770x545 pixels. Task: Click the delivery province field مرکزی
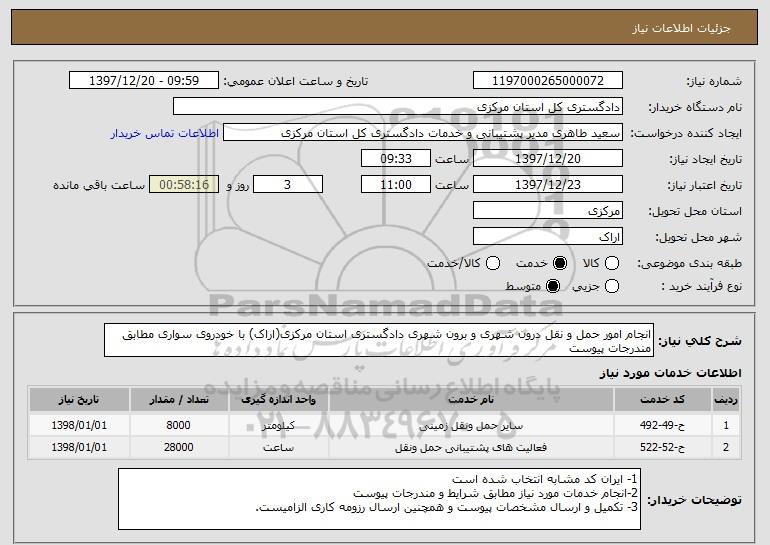548,211
